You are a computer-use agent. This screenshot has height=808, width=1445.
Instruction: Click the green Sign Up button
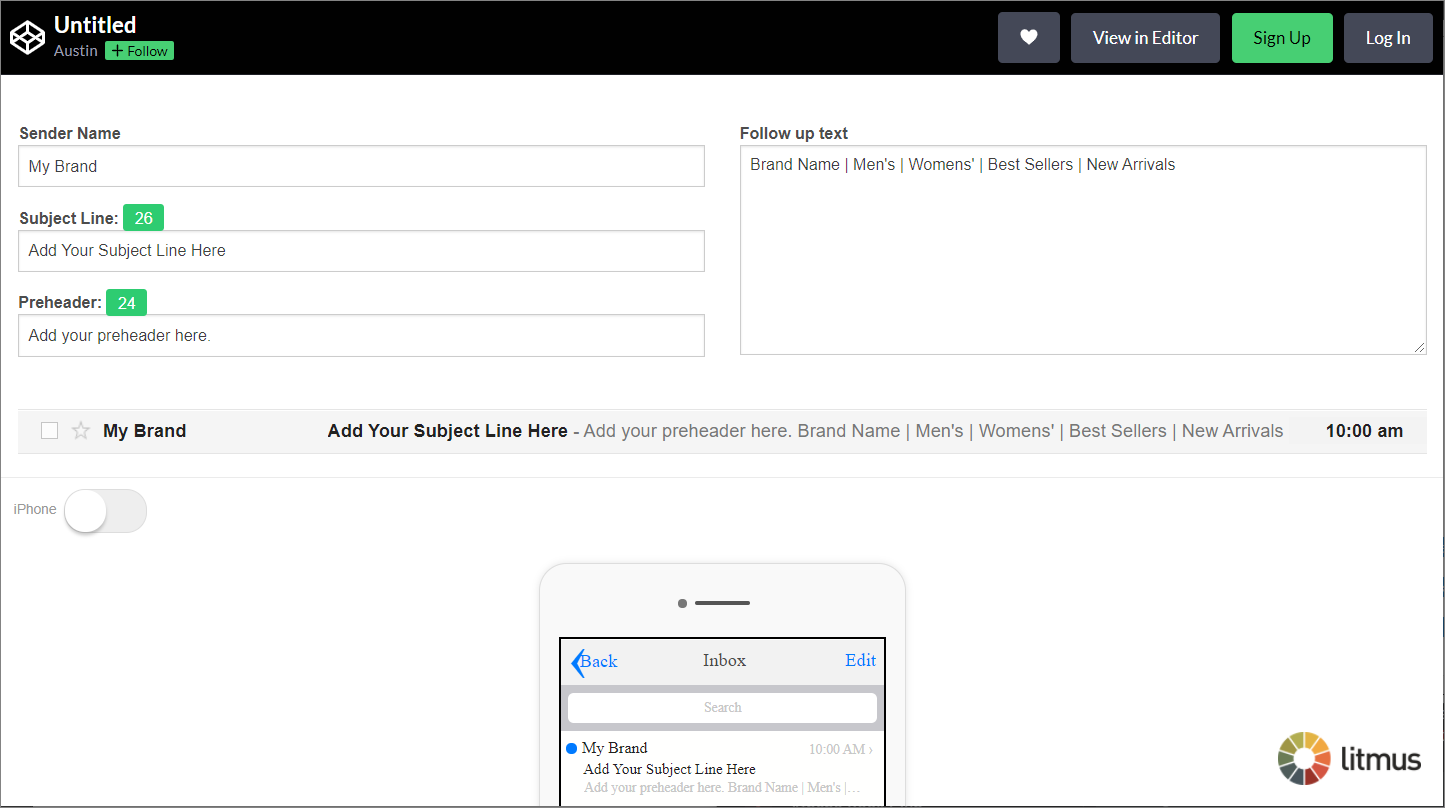click(1282, 38)
